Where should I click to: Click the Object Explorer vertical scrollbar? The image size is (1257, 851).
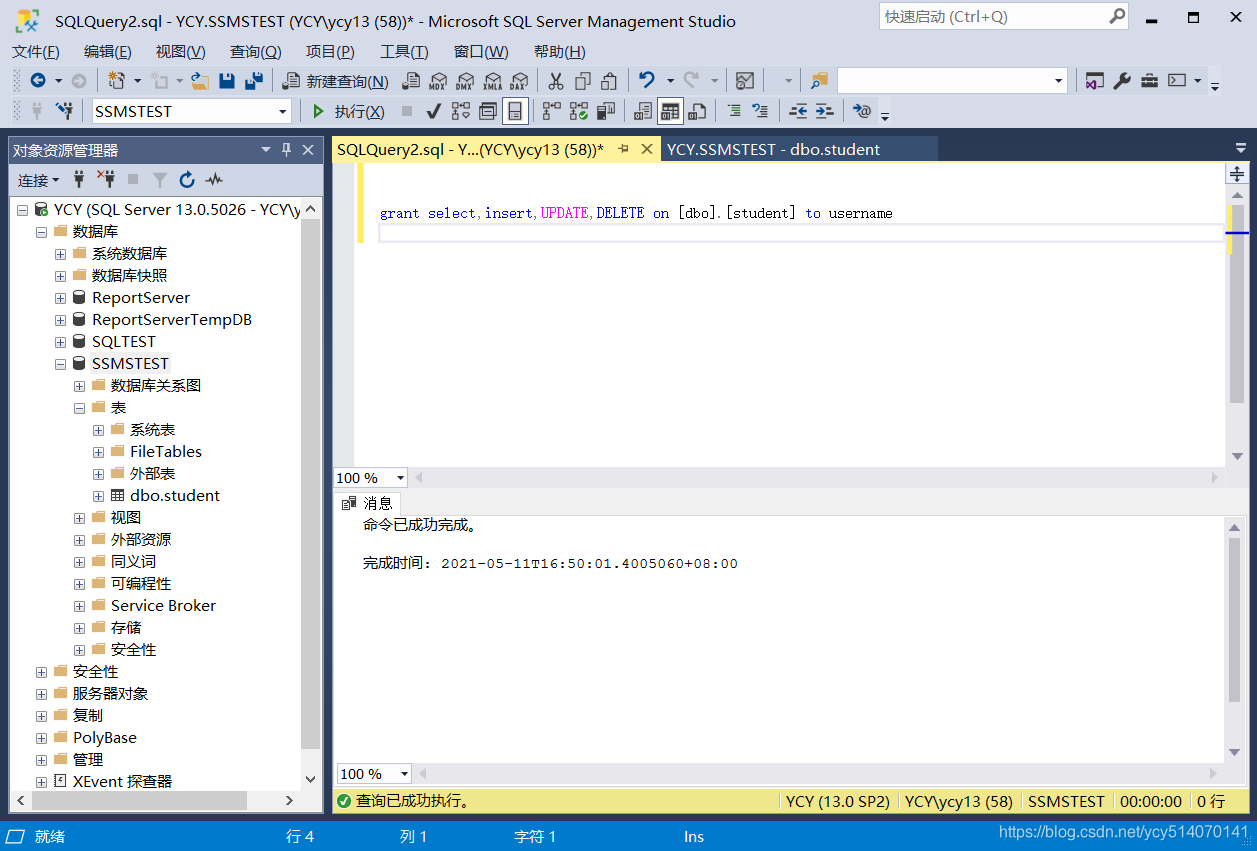coord(310,485)
